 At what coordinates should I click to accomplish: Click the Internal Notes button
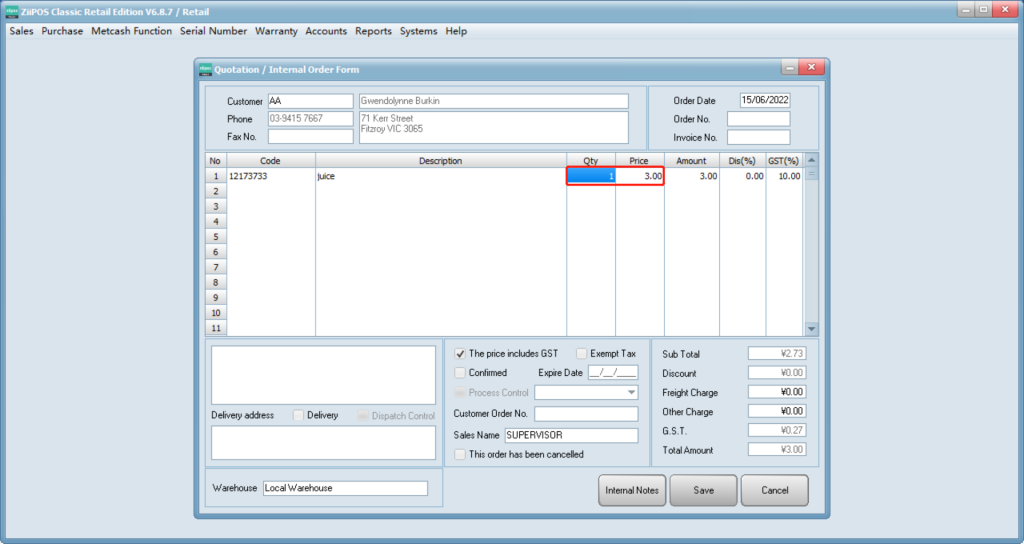click(632, 490)
